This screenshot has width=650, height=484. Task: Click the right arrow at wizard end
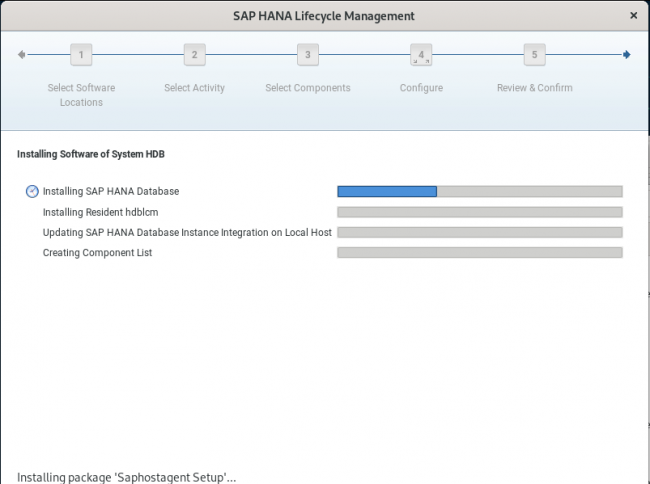(626, 55)
